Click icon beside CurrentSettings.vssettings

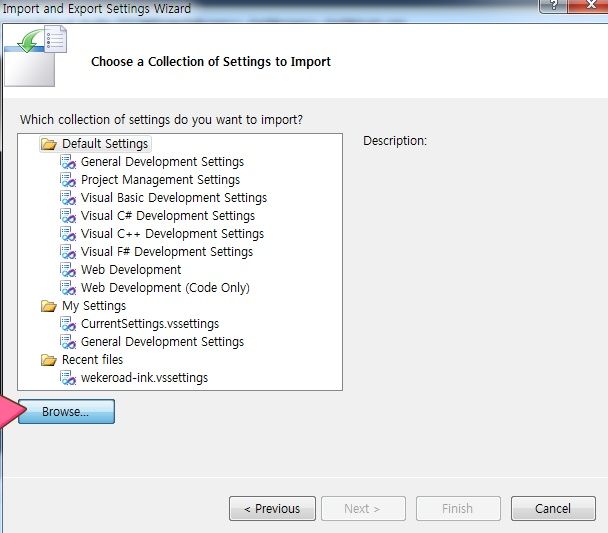click(68, 324)
